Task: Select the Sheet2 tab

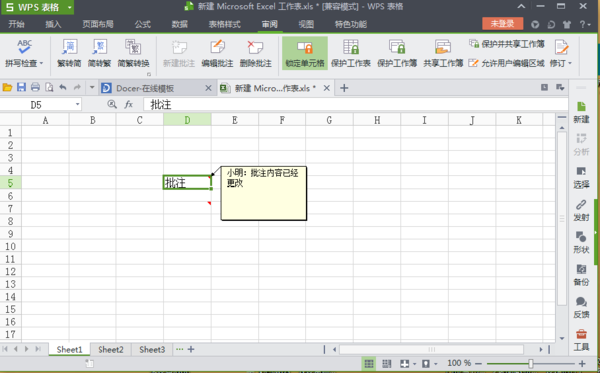Action: [x=111, y=350]
